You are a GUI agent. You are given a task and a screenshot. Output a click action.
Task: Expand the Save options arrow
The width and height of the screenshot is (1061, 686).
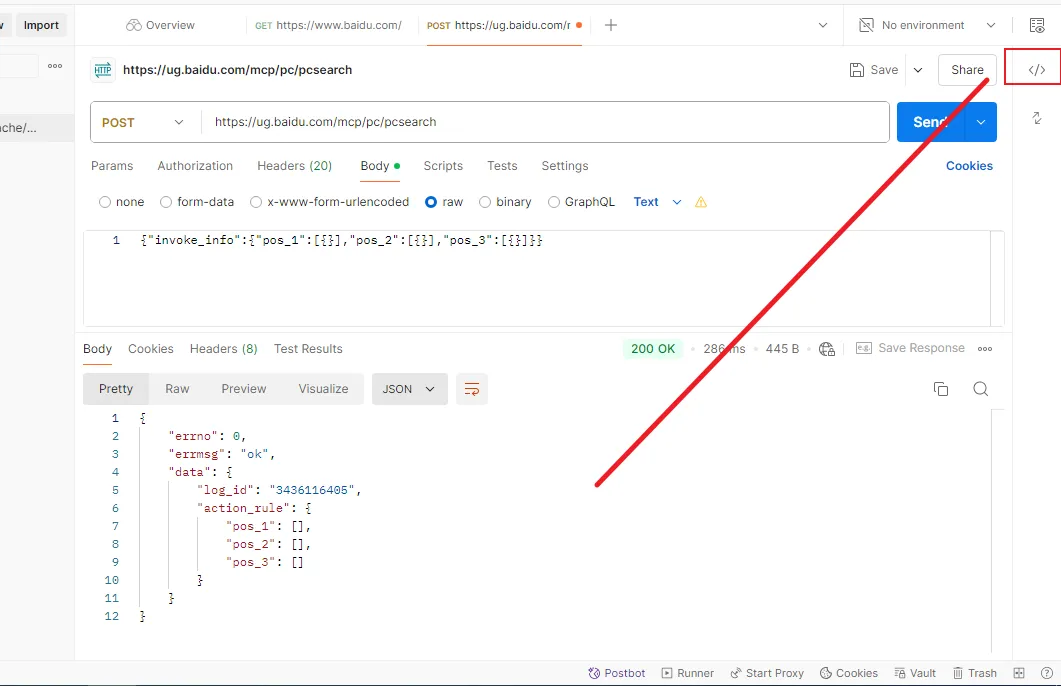tap(918, 70)
